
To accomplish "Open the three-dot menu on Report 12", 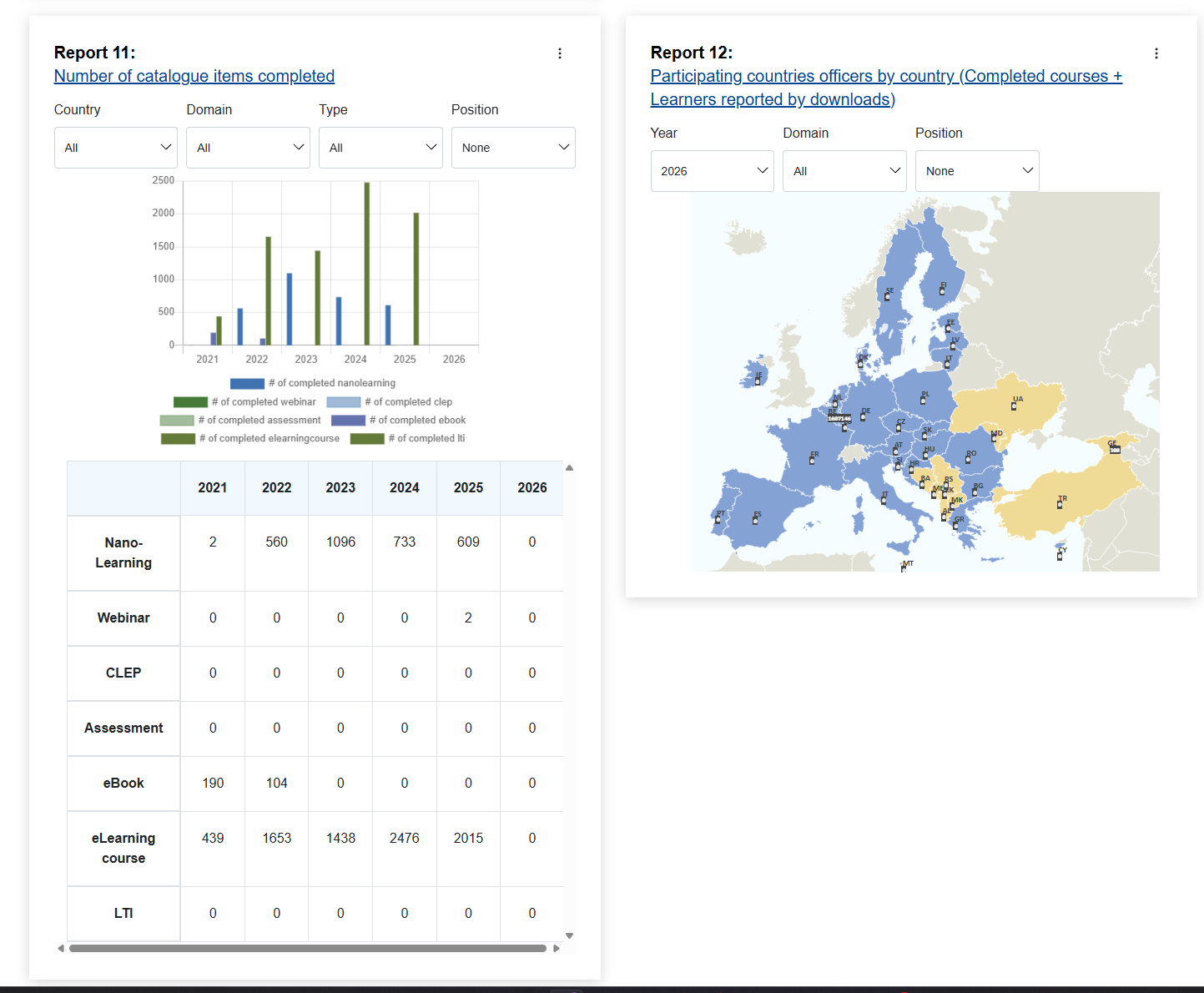I will click(1156, 53).
